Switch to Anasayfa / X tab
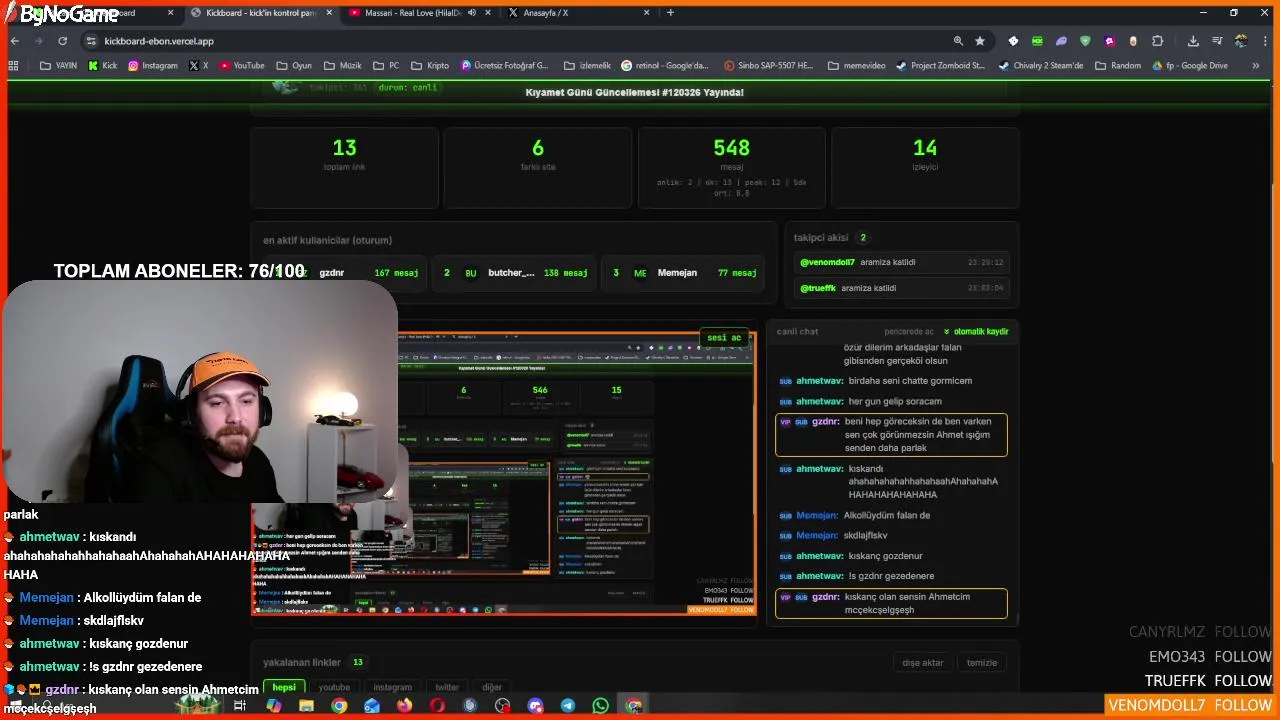 tap(578, 13)
